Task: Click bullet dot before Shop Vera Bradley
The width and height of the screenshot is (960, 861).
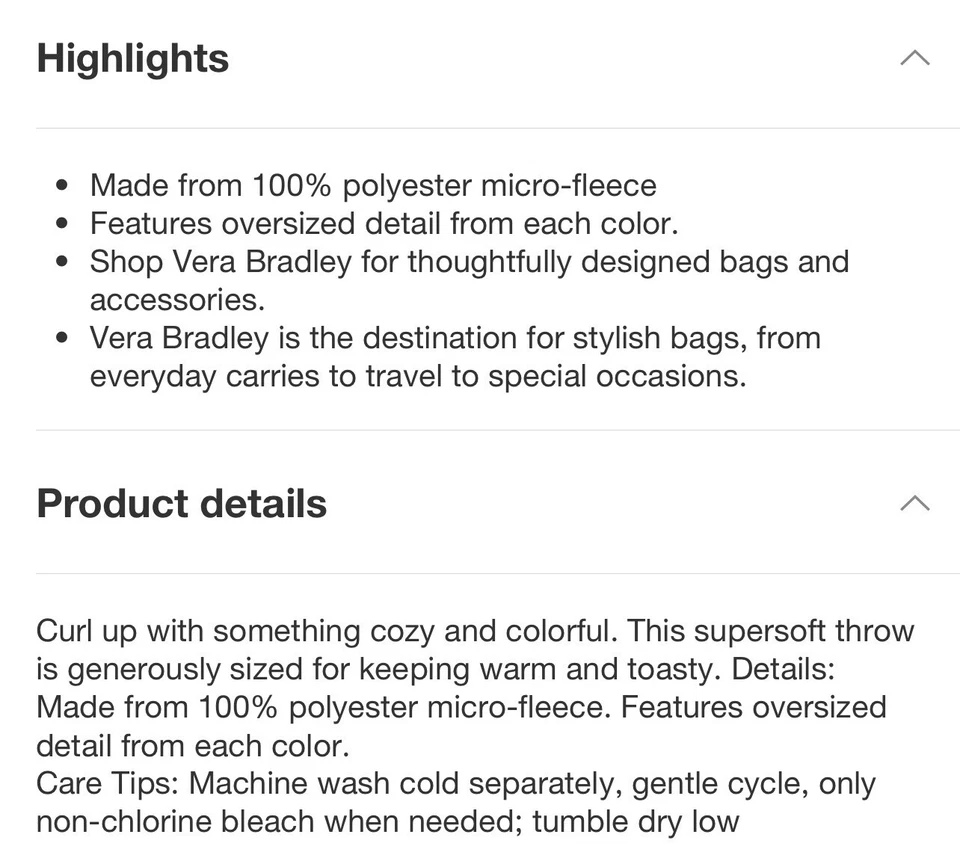Action: pyautogui.click(x=61, y=262)
